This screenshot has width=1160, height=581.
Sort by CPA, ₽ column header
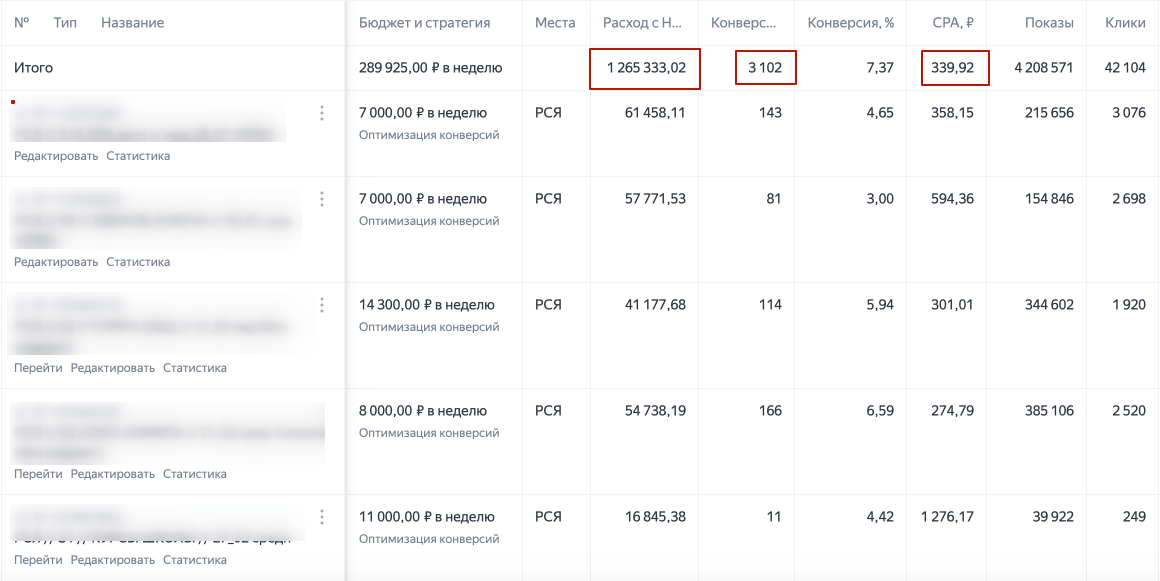(954, 23)
